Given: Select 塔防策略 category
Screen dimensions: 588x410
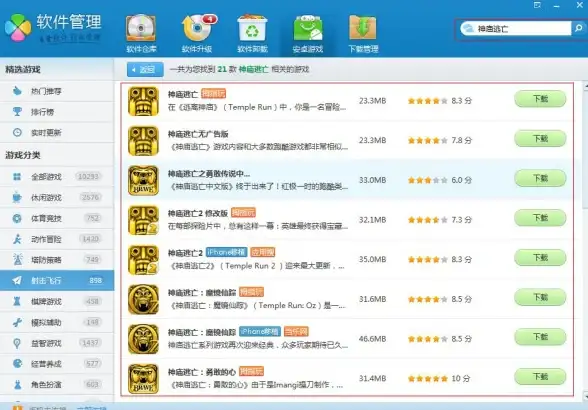Looking at the screenshot, I should click(x=57, y=260).
